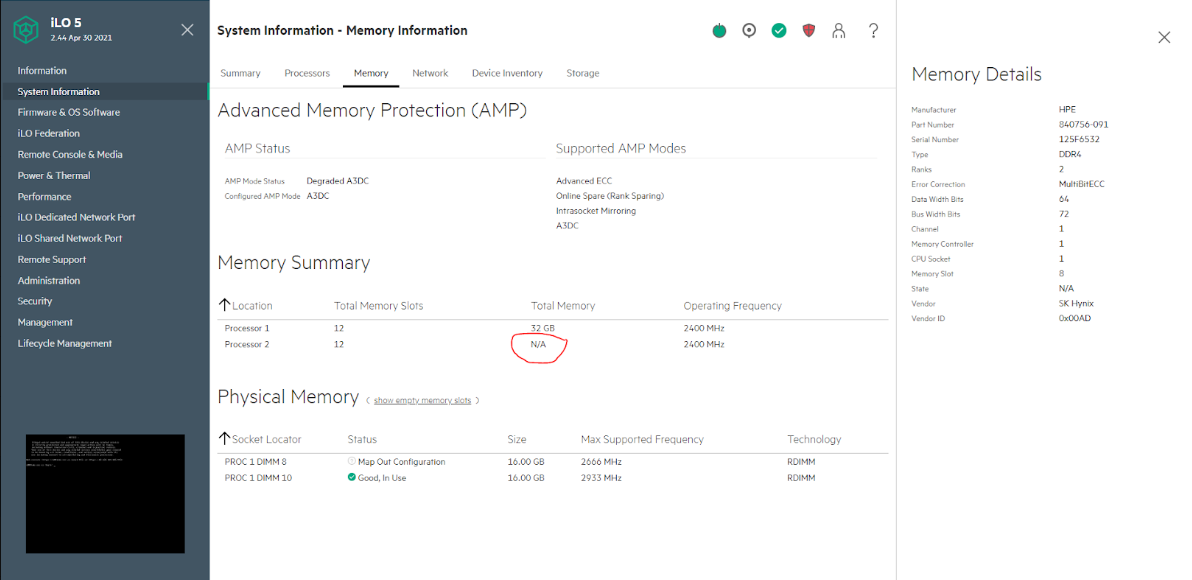Sort Memory Summary by Location arrow
Viewport: 1192px width, 580px height.
click(224, 305)
